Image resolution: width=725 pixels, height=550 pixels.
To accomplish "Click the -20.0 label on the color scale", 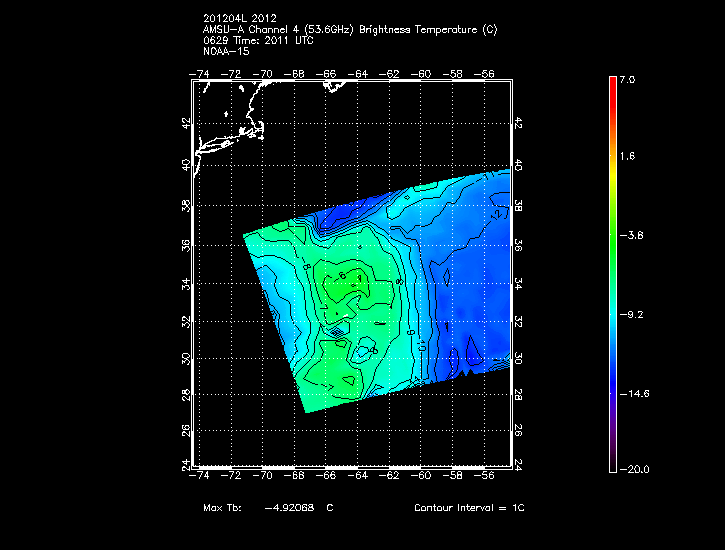I will [633, 470].
